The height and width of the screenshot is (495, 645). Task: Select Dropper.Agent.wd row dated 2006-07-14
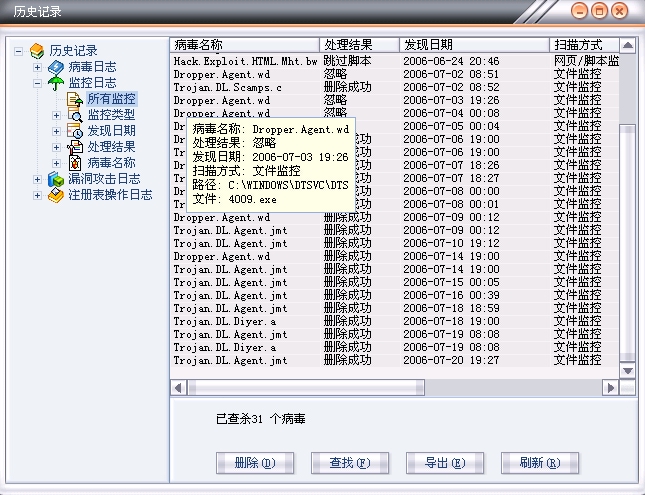[394, 256]
